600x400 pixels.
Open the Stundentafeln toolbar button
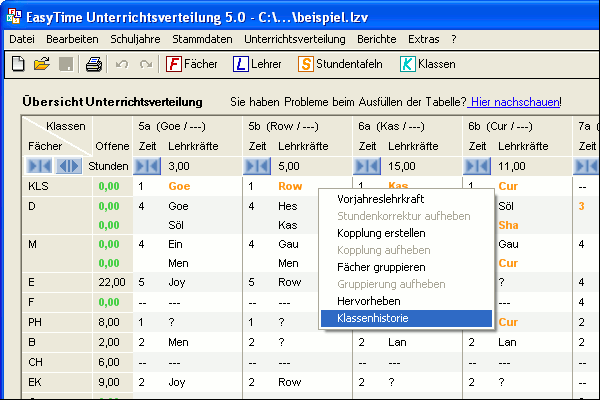click(x=335, y=64)
